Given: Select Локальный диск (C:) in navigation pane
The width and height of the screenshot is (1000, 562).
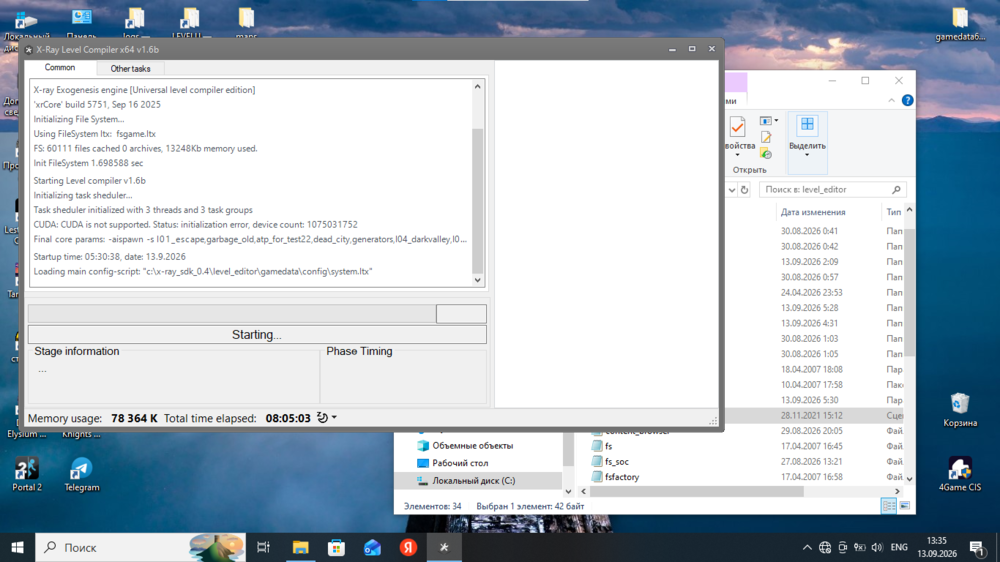Looking at the screenshot, I should point(473,480).
